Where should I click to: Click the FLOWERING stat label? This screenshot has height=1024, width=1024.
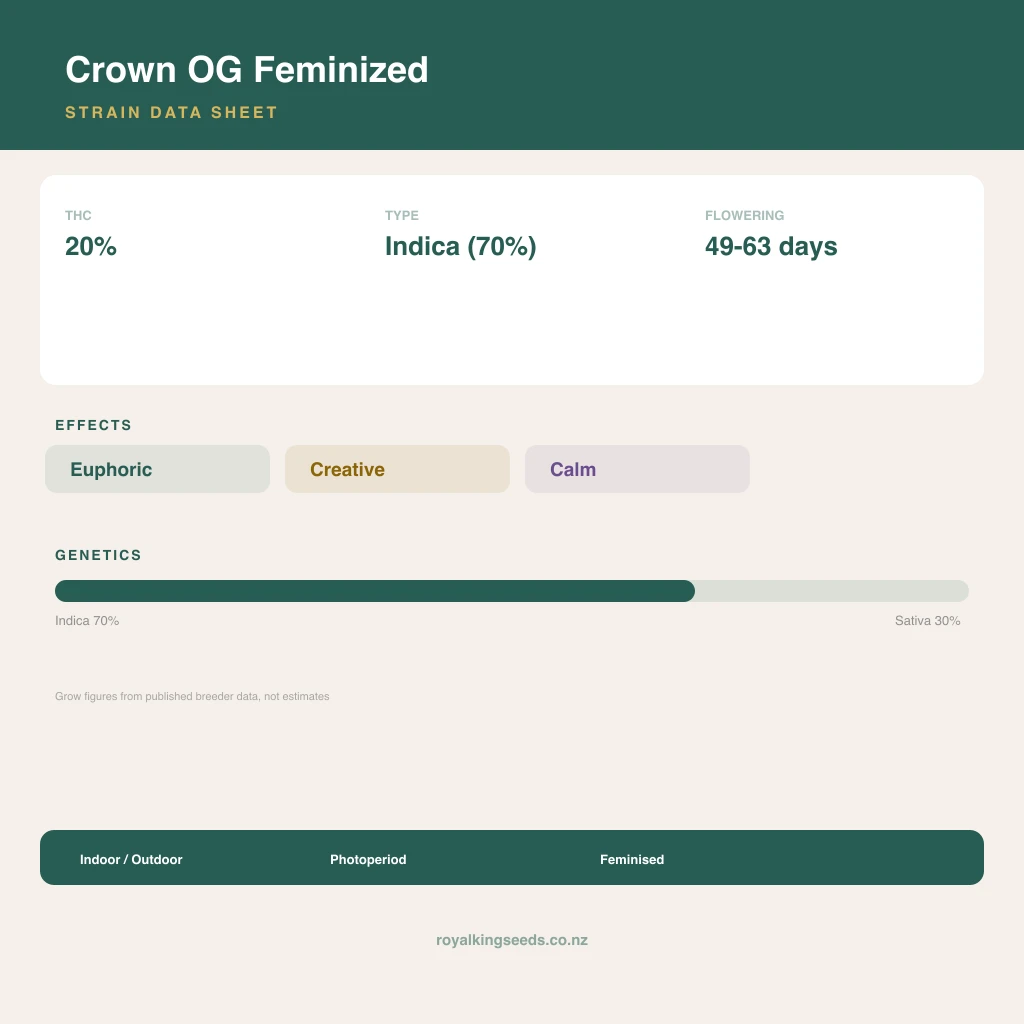pyautogui.click(x=744, y=216)
